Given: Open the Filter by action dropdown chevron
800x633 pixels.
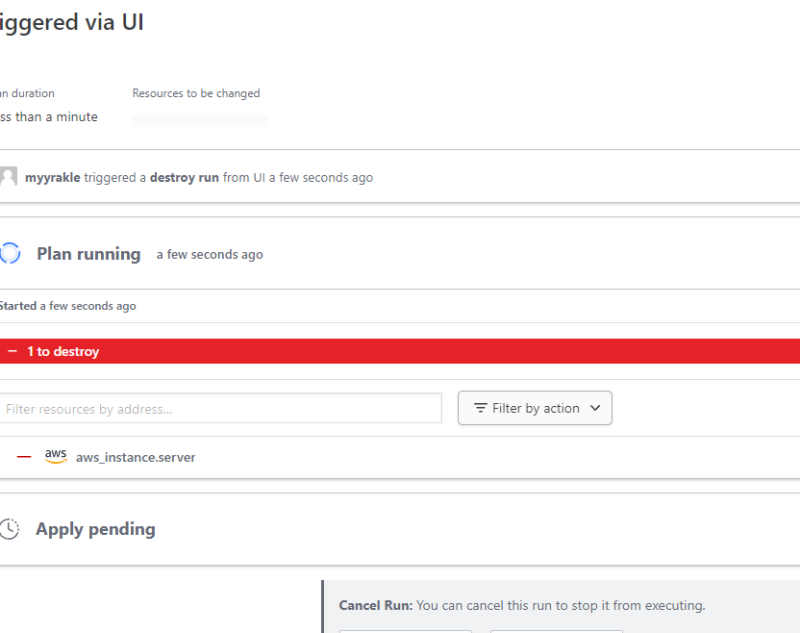Looking at the screenshot, I should [595, 408].
